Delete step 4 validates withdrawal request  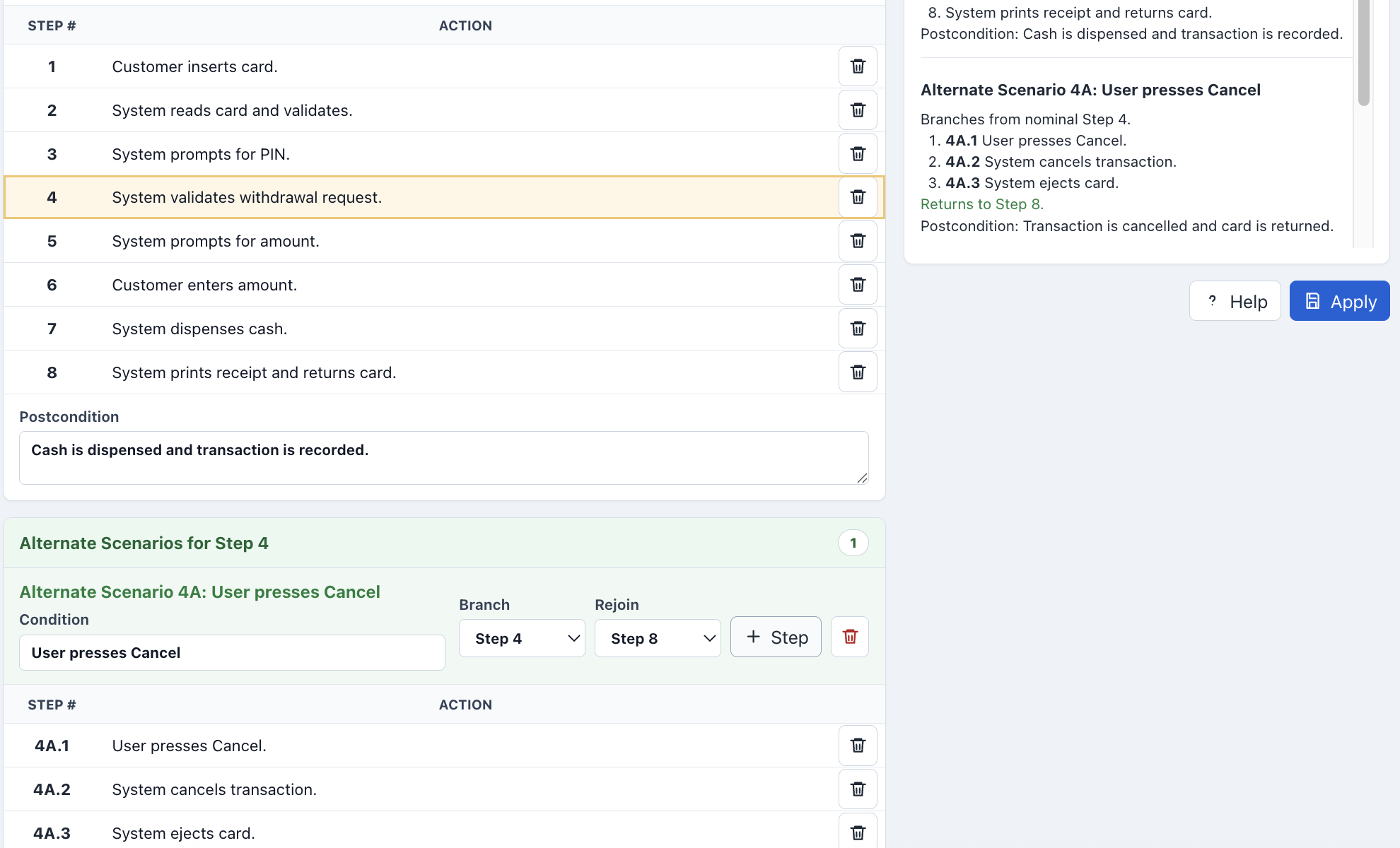pyautogui.click(x=858, y=197)
